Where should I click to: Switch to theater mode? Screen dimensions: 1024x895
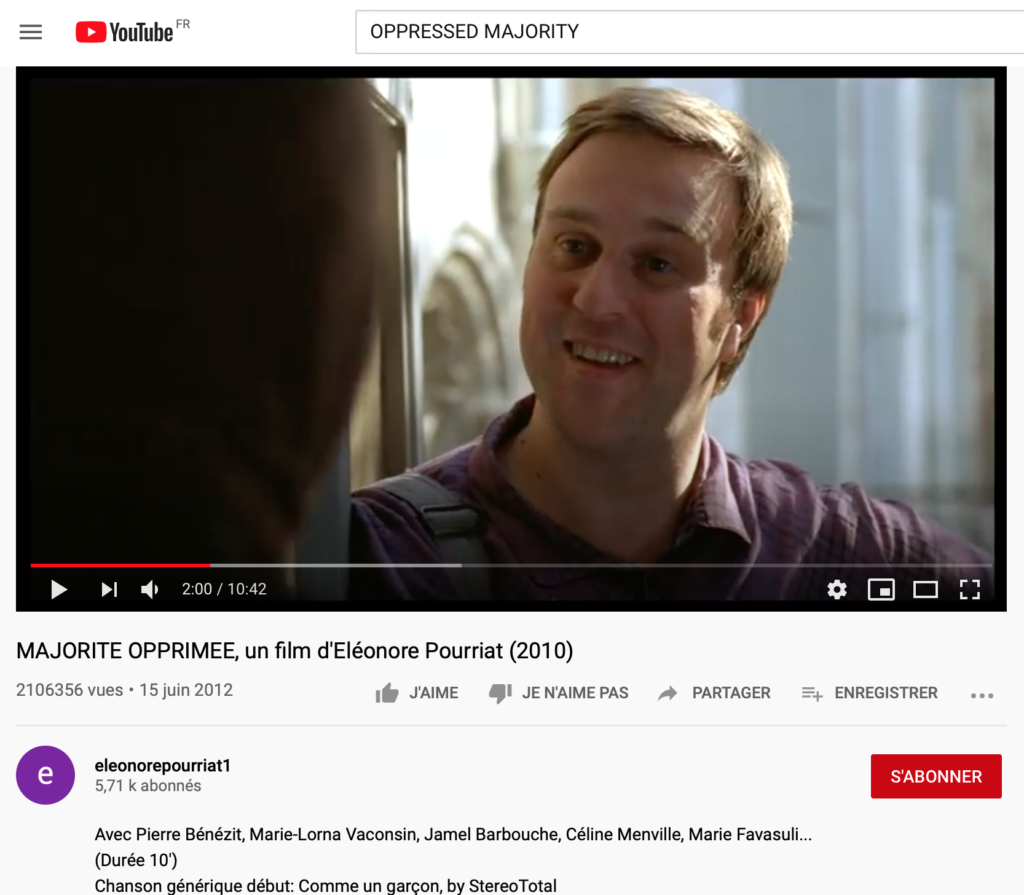tap(925, 589)
